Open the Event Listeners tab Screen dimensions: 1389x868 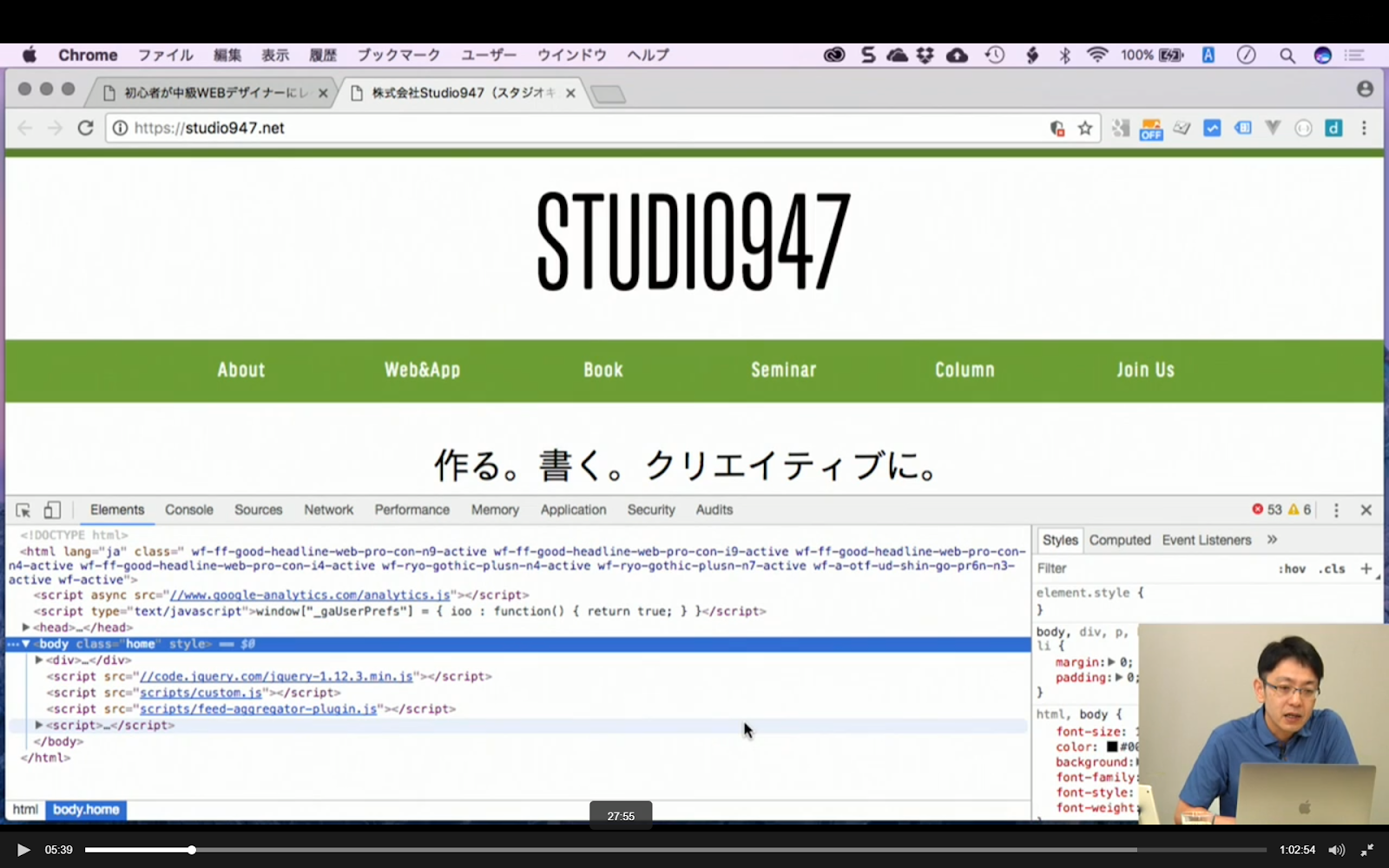[1207, 540]
